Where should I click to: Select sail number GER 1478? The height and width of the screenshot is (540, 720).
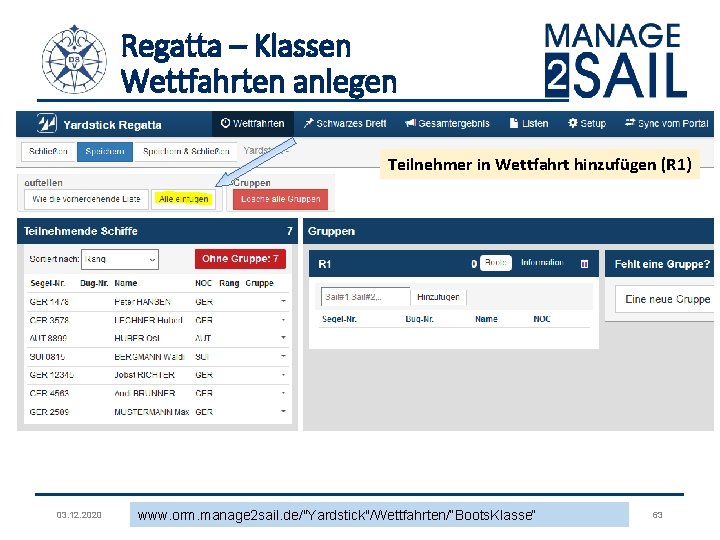(49, 302)
